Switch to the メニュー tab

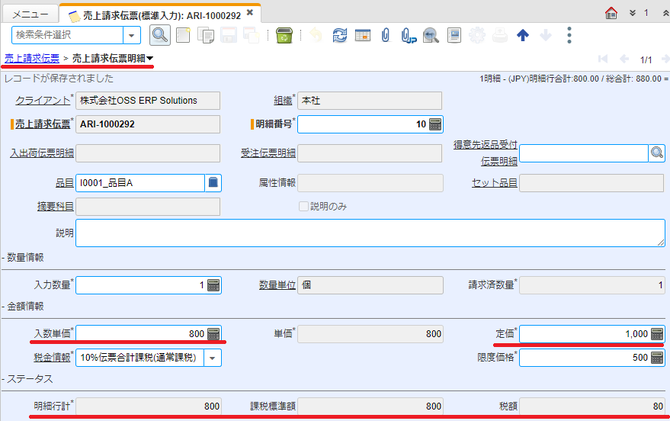click(x=30, y=15)
